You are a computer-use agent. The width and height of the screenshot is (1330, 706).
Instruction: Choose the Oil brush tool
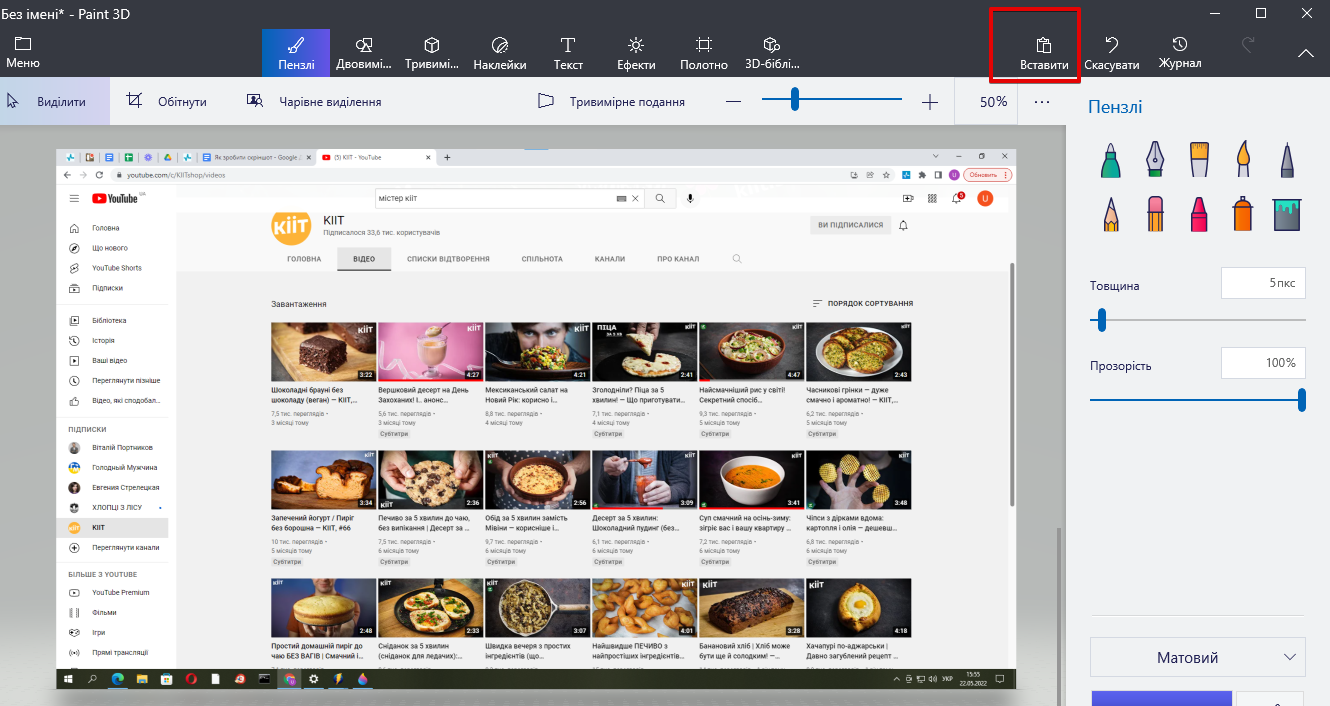tap(1200, 158)
